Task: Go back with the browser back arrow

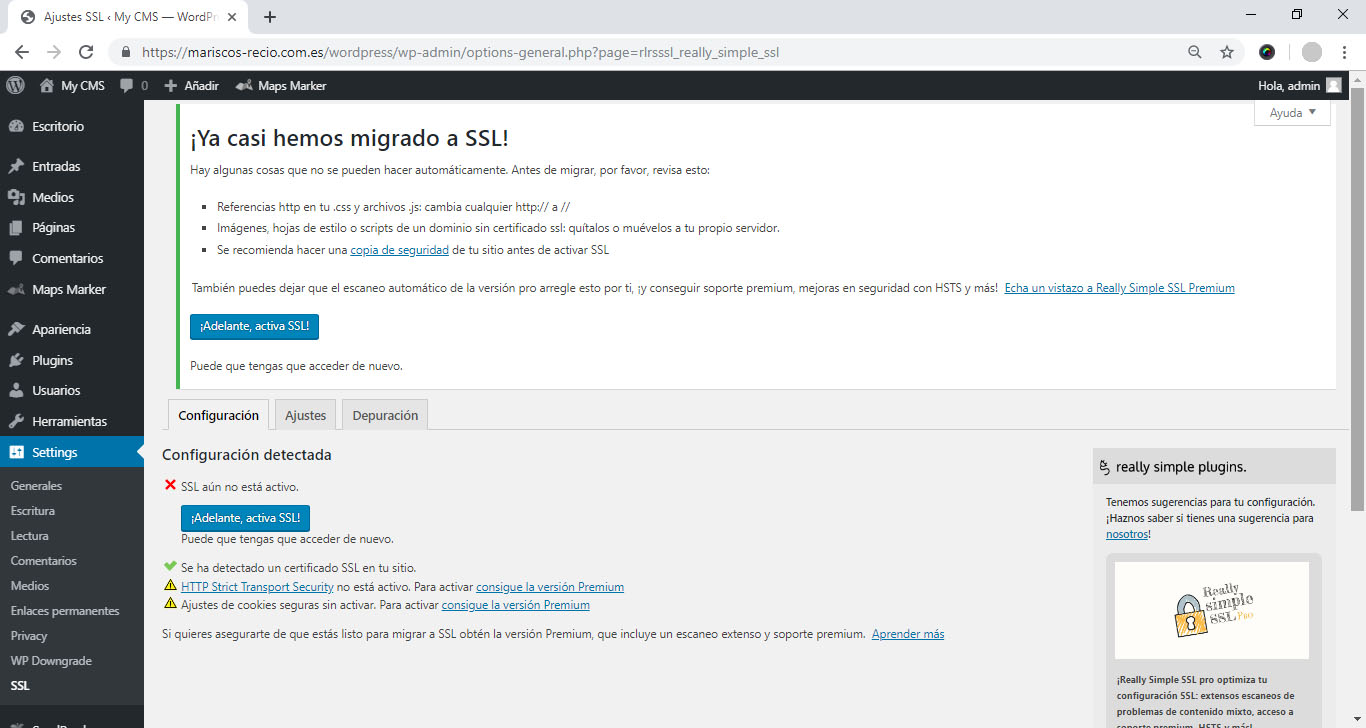Action: pos(22,52)
